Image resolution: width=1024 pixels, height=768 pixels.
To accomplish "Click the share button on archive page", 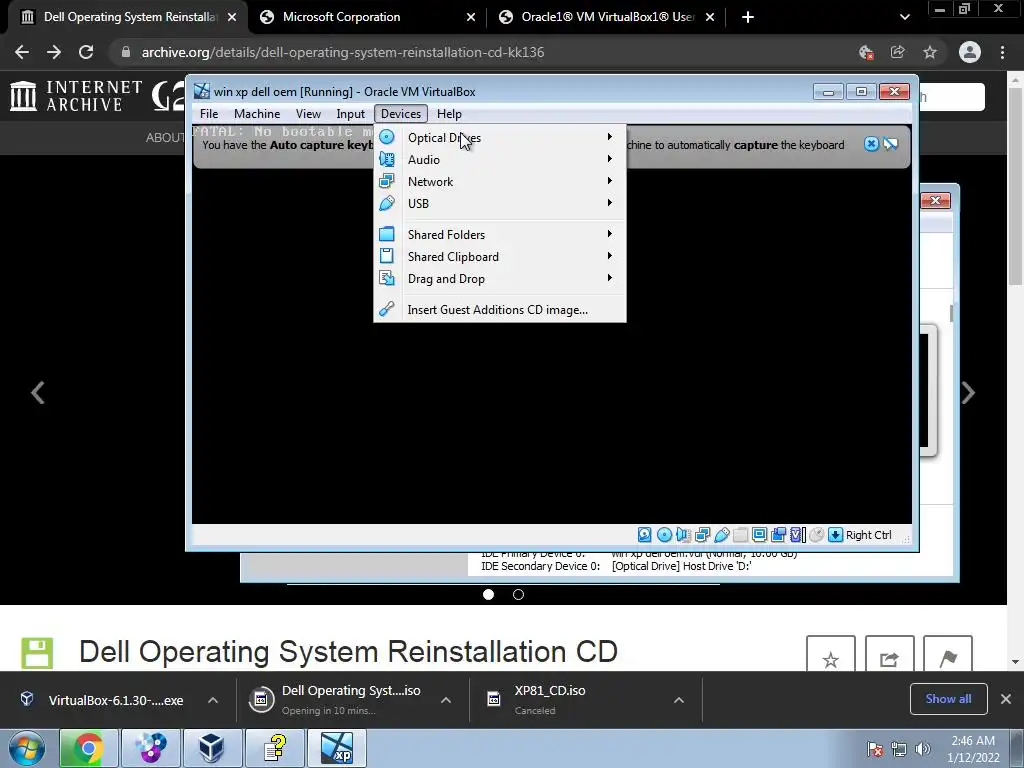I will (x=889, y=654).
